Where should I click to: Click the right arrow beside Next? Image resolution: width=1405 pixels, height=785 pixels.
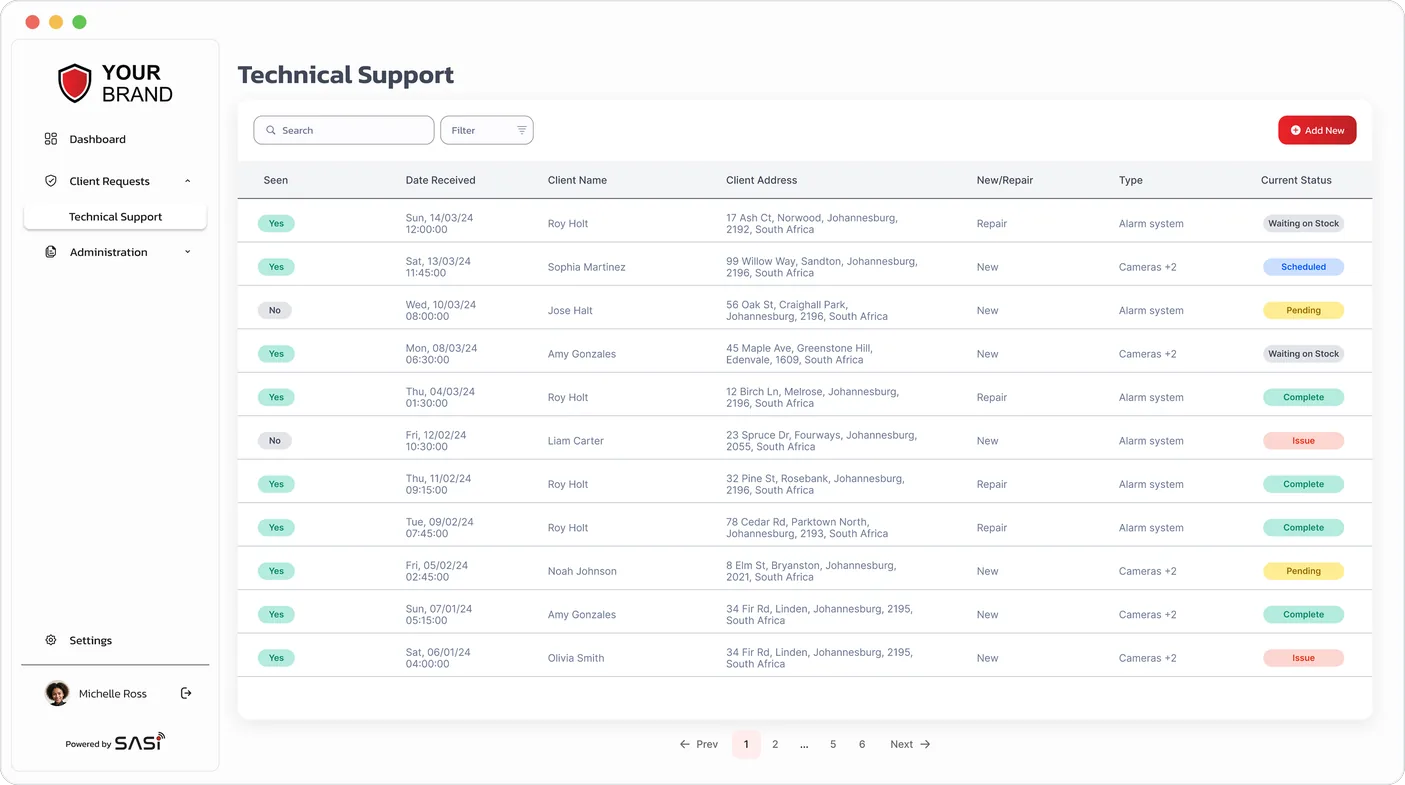[x=925, y=744]
